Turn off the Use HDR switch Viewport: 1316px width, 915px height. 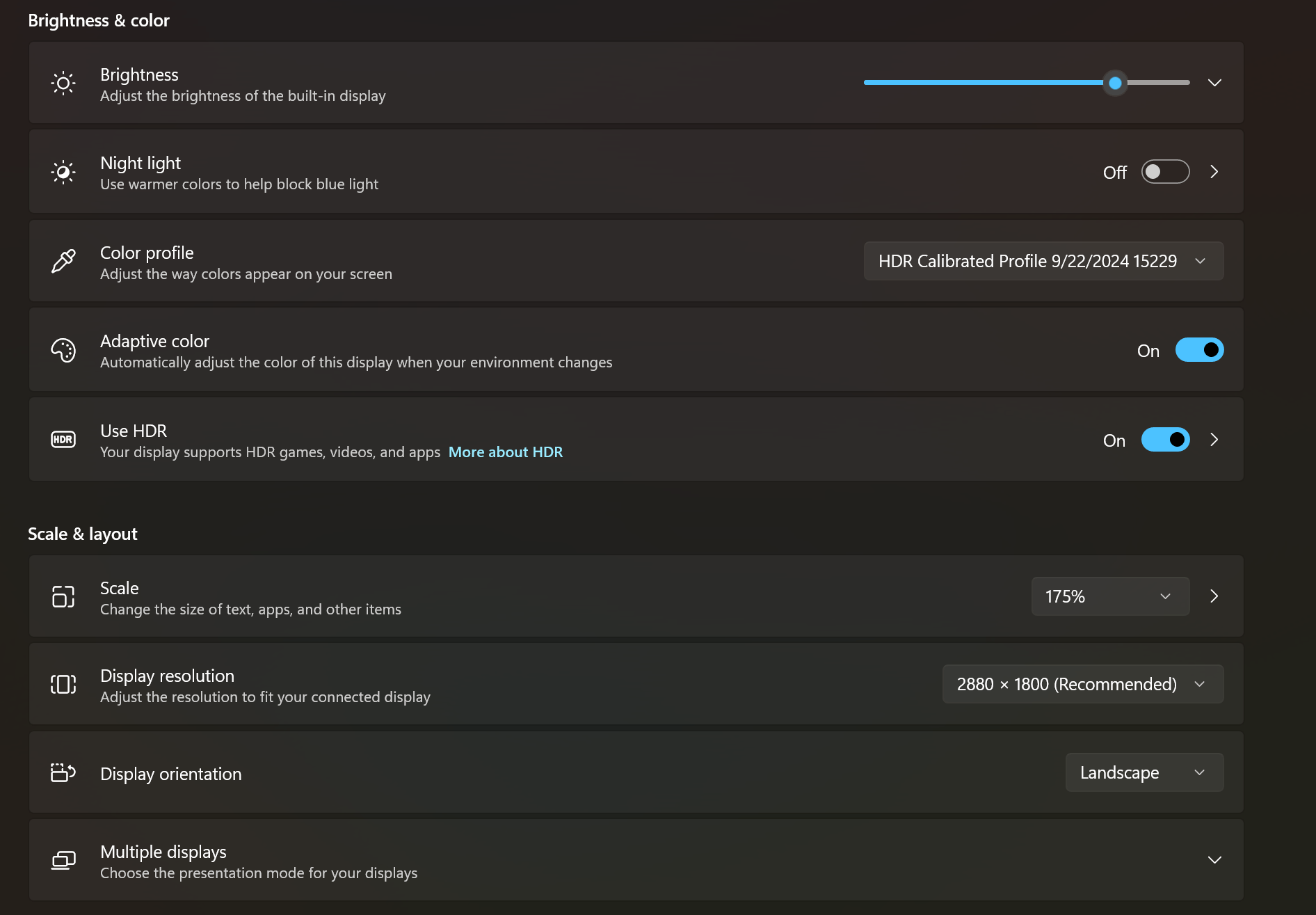pos(1166,440)
